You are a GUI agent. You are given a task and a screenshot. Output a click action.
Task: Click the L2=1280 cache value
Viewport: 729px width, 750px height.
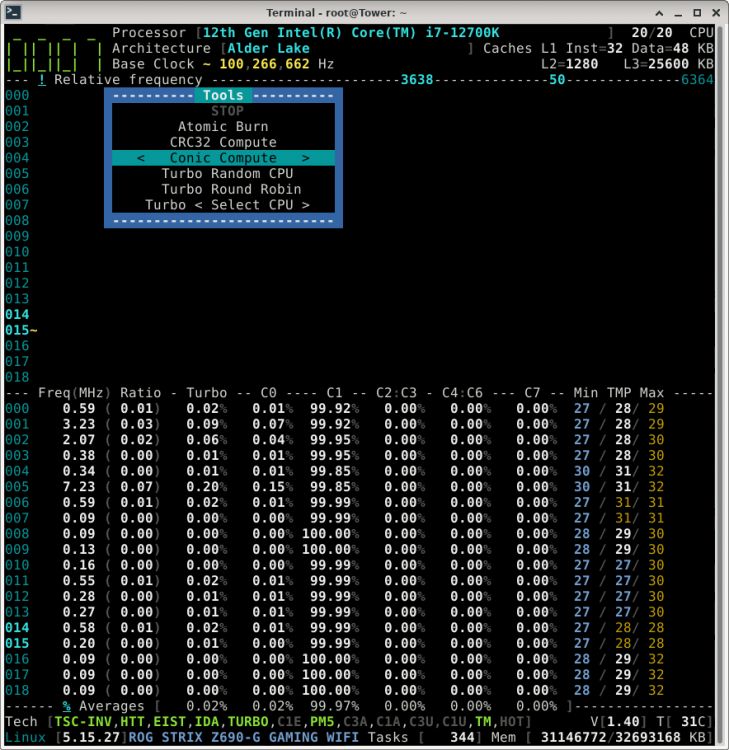pyautogui.click(x=569, y=64)
